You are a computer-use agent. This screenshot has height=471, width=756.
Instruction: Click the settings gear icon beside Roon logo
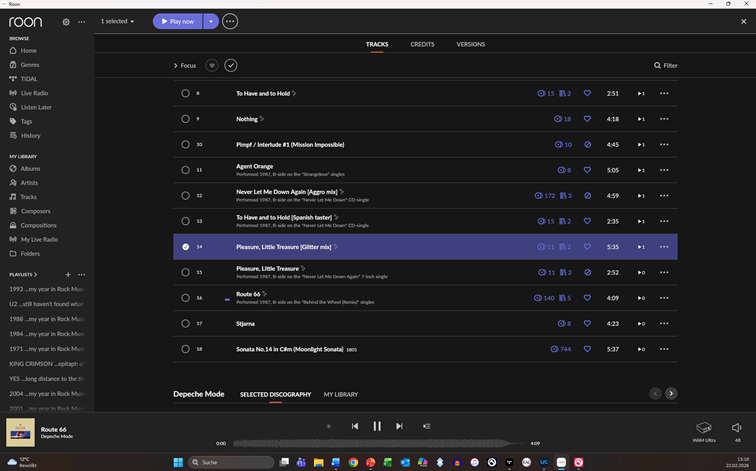tap(66, 21)
